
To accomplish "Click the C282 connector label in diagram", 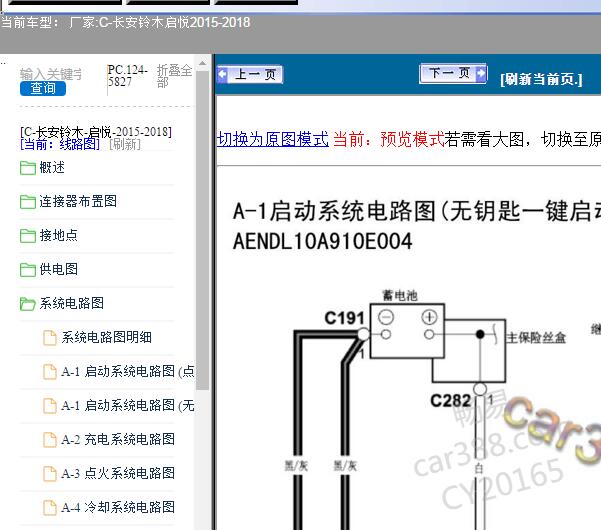I will point(451,401).
